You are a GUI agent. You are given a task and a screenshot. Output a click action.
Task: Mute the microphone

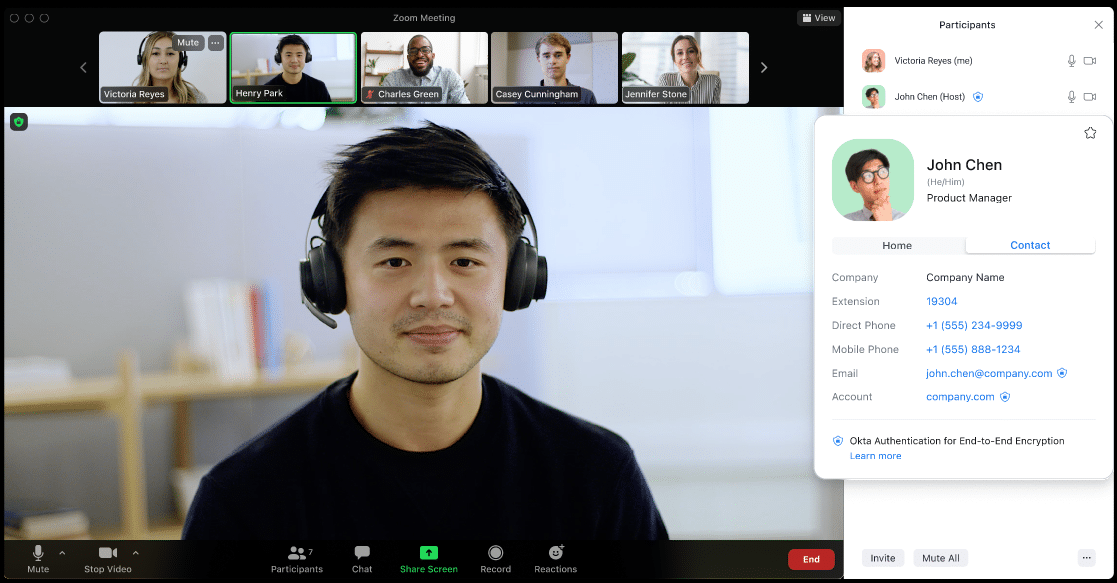(37, 553)
